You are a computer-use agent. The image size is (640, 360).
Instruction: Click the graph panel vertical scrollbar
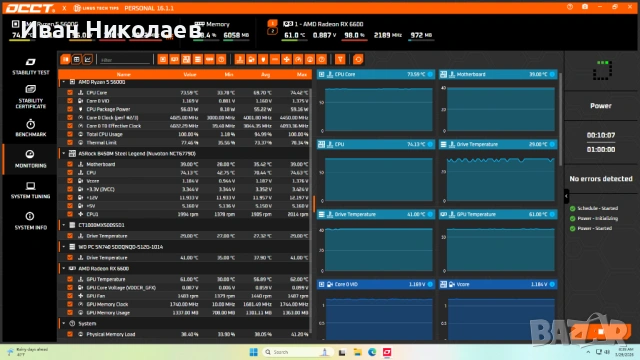pyautogui.click(x=560, y=119)
